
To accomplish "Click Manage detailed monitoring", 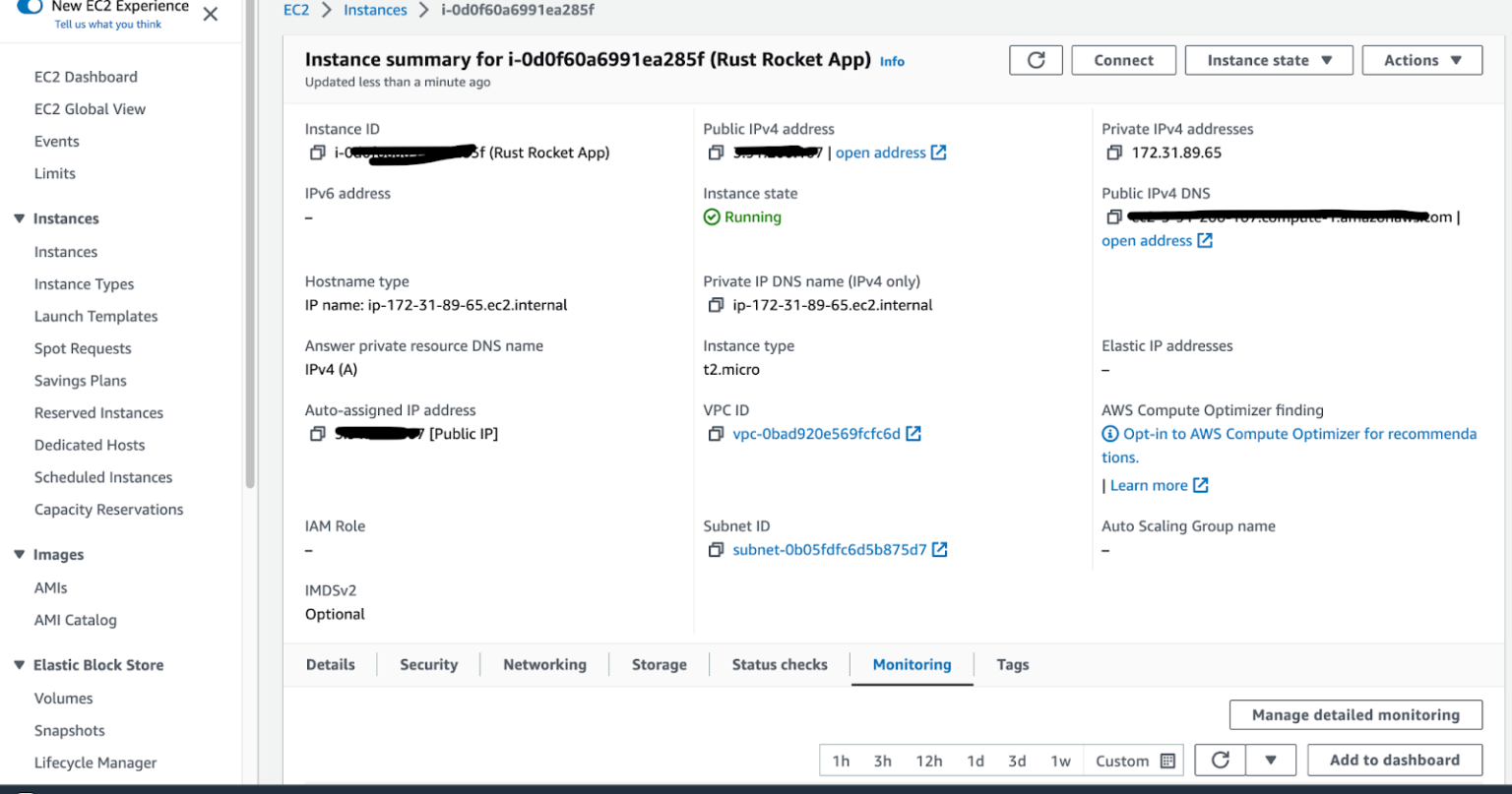I will pos(1355,715).
